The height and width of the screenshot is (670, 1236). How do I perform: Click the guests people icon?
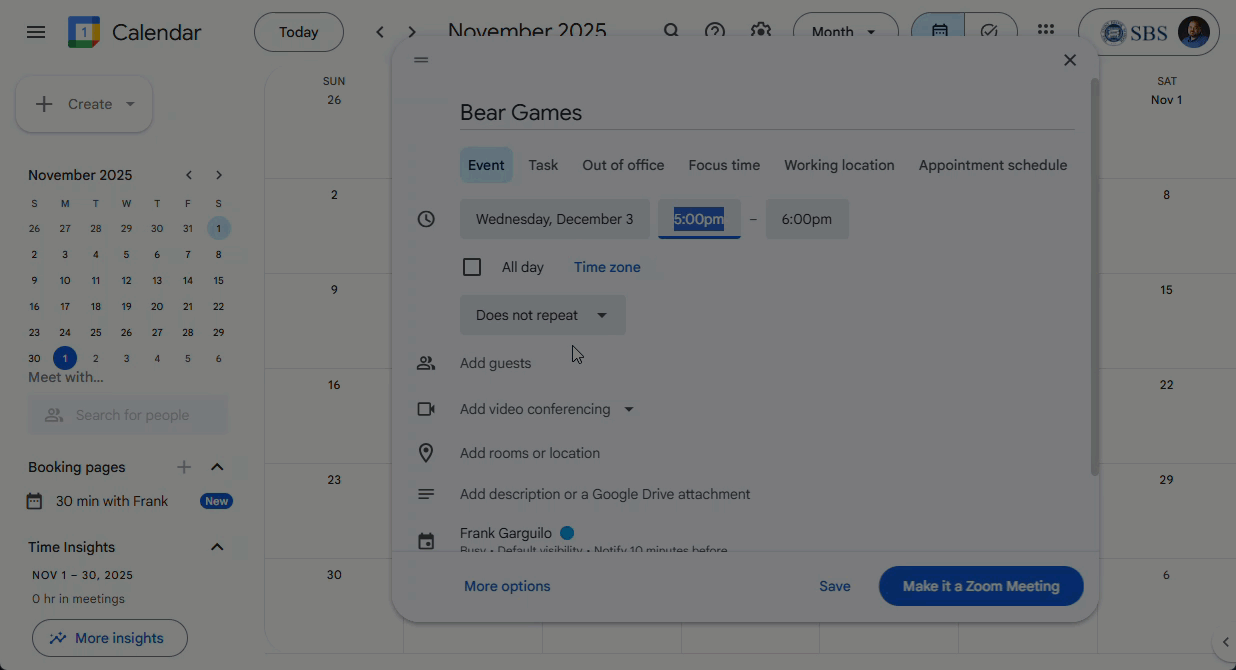coord(426,363)
